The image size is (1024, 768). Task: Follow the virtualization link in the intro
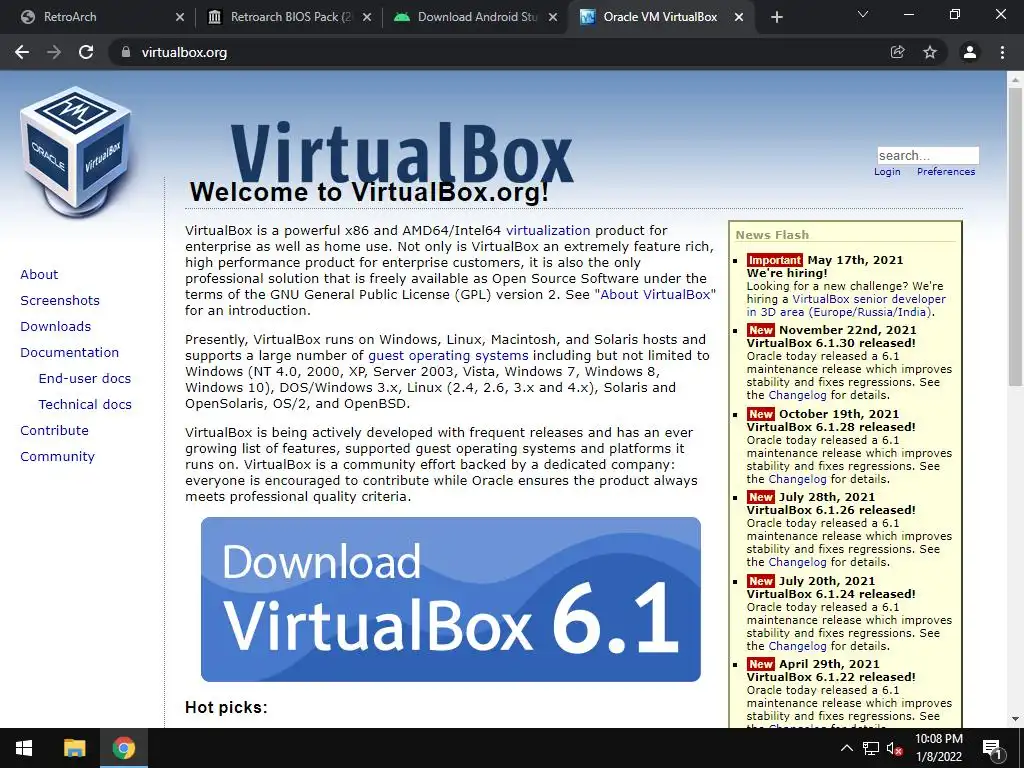pos(548,231)
